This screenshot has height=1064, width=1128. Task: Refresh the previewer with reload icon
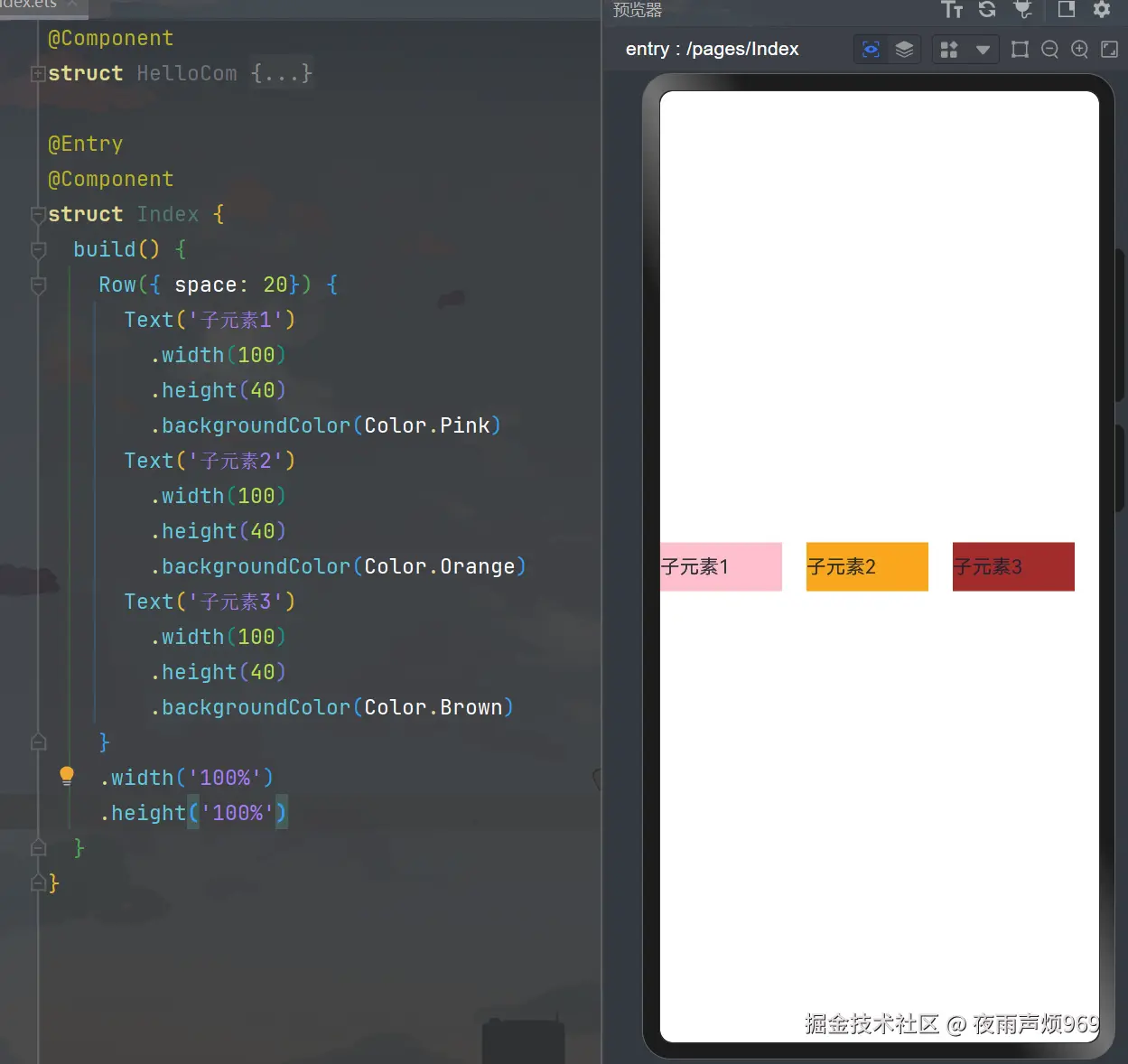pos(987,9)
